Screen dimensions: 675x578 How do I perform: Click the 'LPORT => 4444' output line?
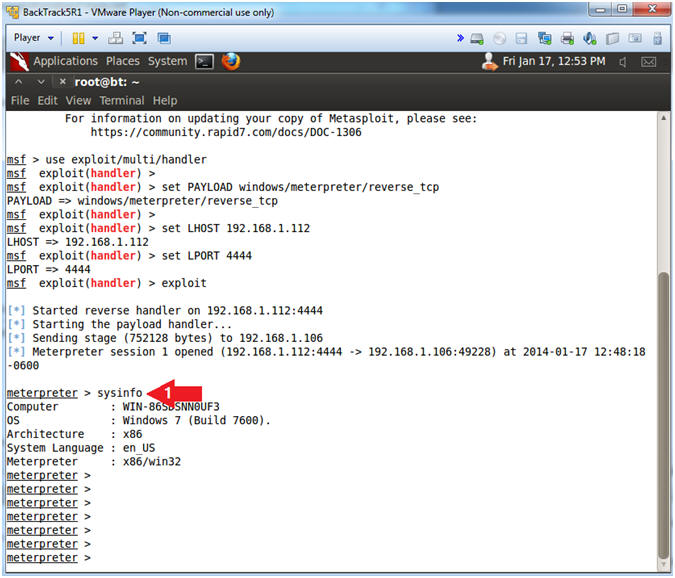(x=49, y=270)
